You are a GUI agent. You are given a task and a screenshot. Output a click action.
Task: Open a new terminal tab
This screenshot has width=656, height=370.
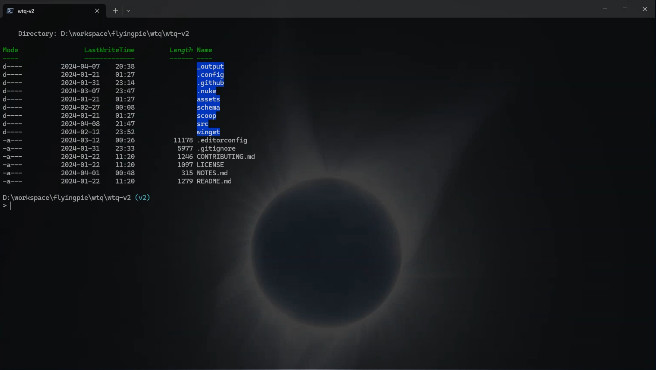coord(115,11)
